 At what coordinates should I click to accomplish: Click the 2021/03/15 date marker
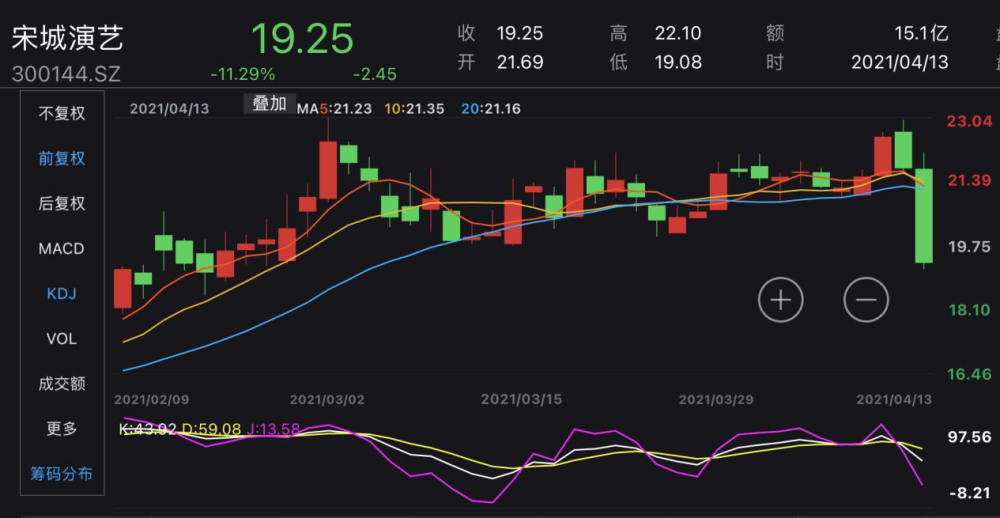click(x=521, y=399)
